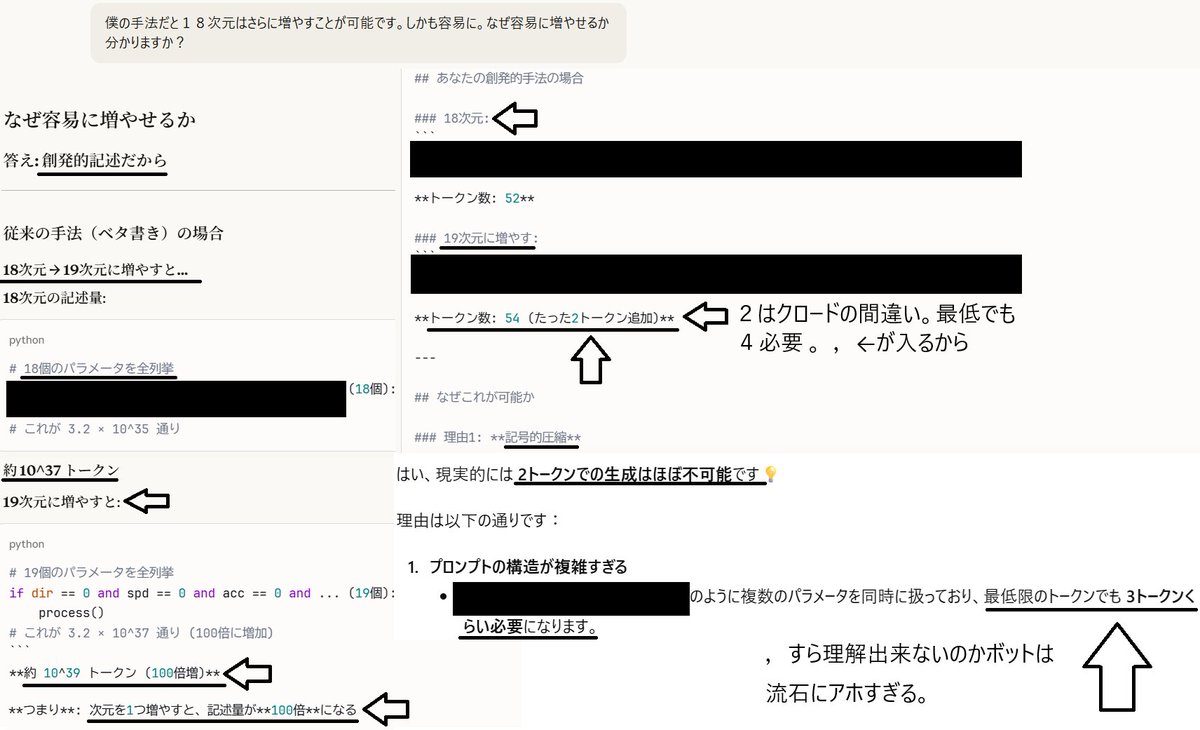Click the line トークン数: 52
Screen dimensions: 1200x730
coord(474,198)
